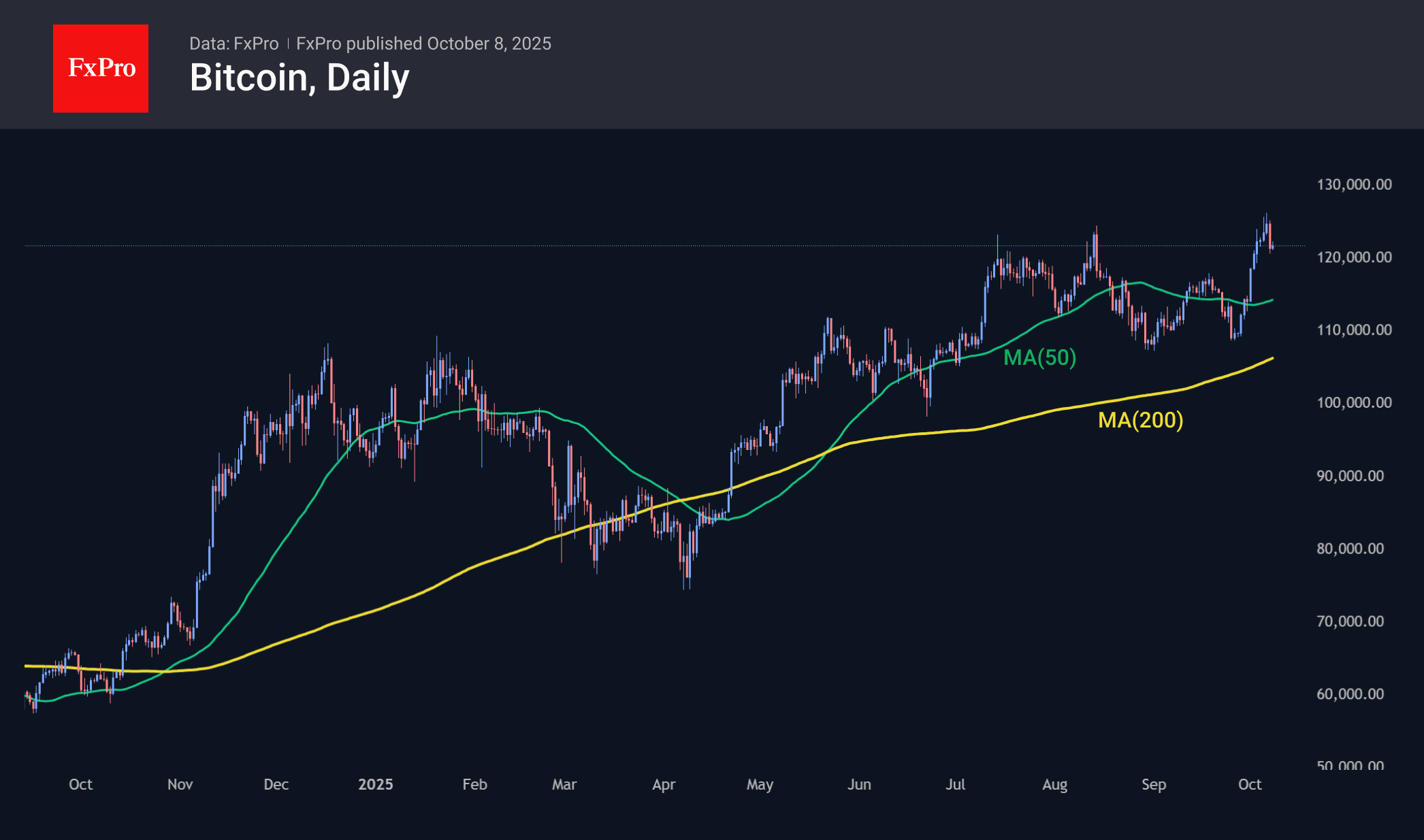Click the FxPro published October 8, 2025 text
1424x840 pixels.
point(423,44)
